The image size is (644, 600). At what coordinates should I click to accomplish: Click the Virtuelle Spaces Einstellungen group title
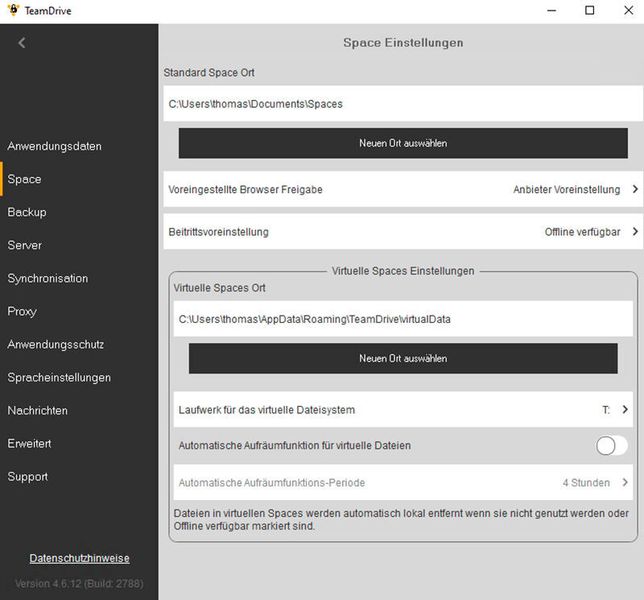pos(403,271)
